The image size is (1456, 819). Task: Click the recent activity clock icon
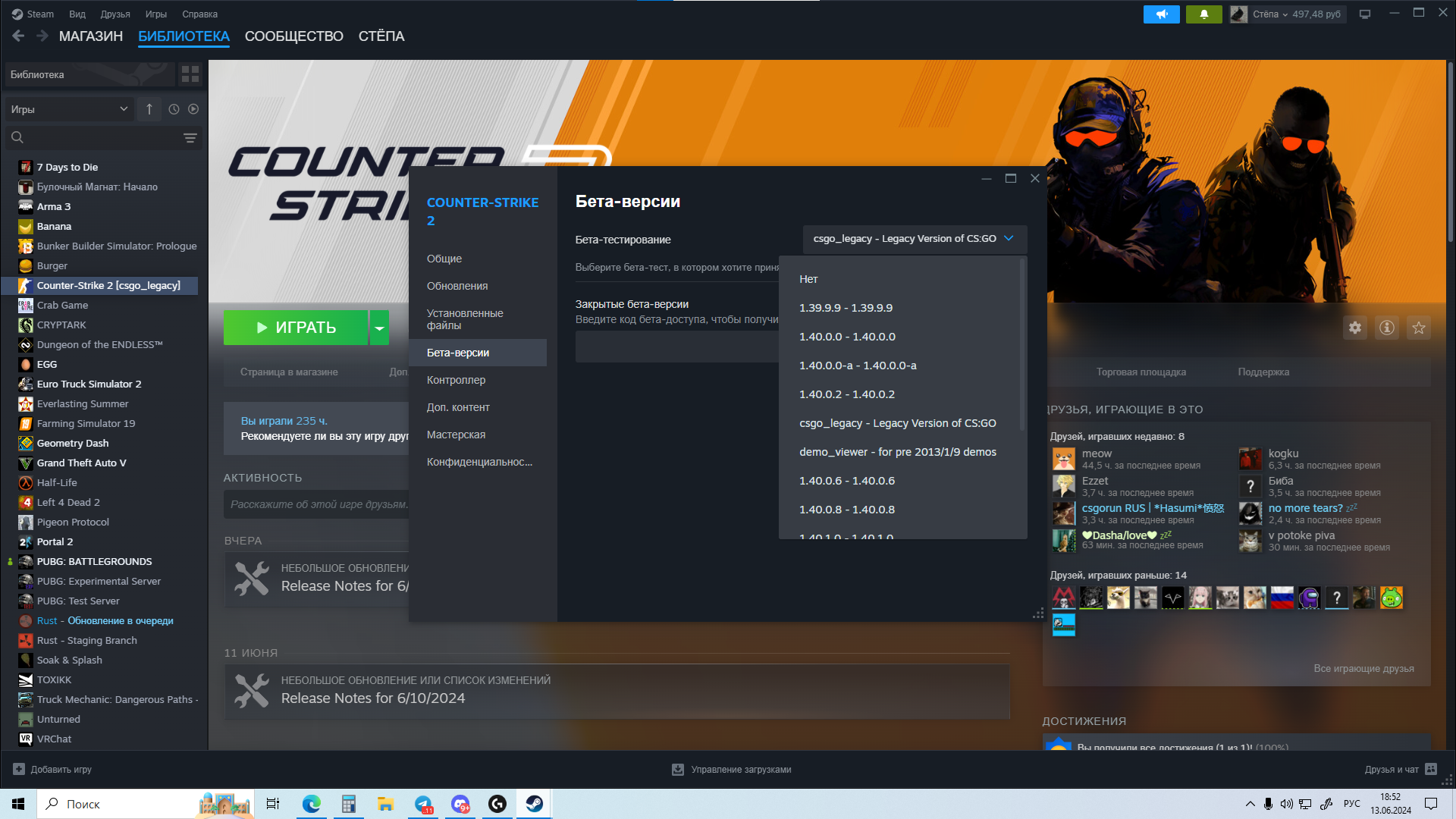tap(174, 109)
